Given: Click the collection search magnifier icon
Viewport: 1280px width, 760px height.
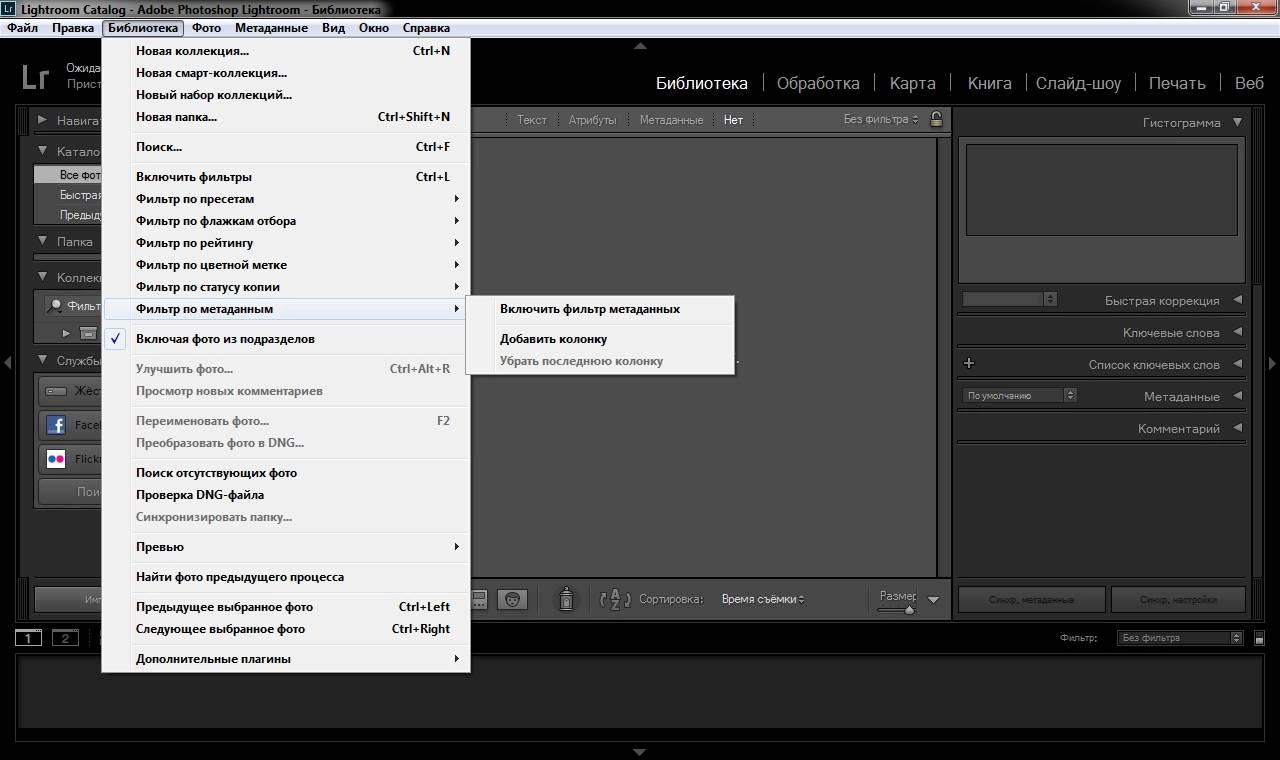Looking at the screenshot, I should click(x=56, y=306).
